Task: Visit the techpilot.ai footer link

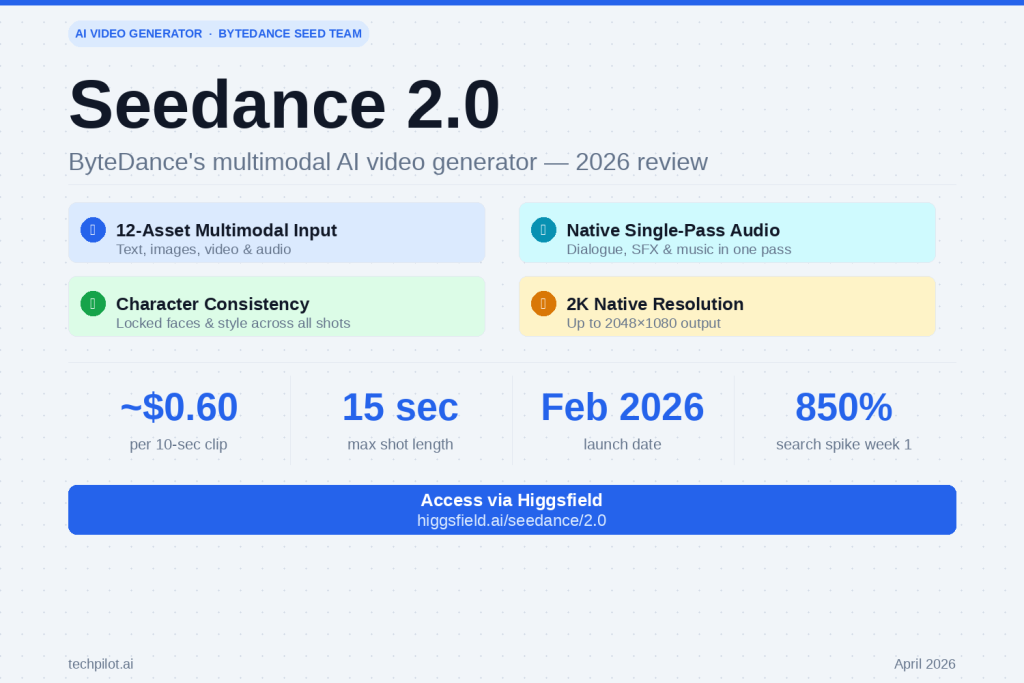Action: (x=100, y=664)
